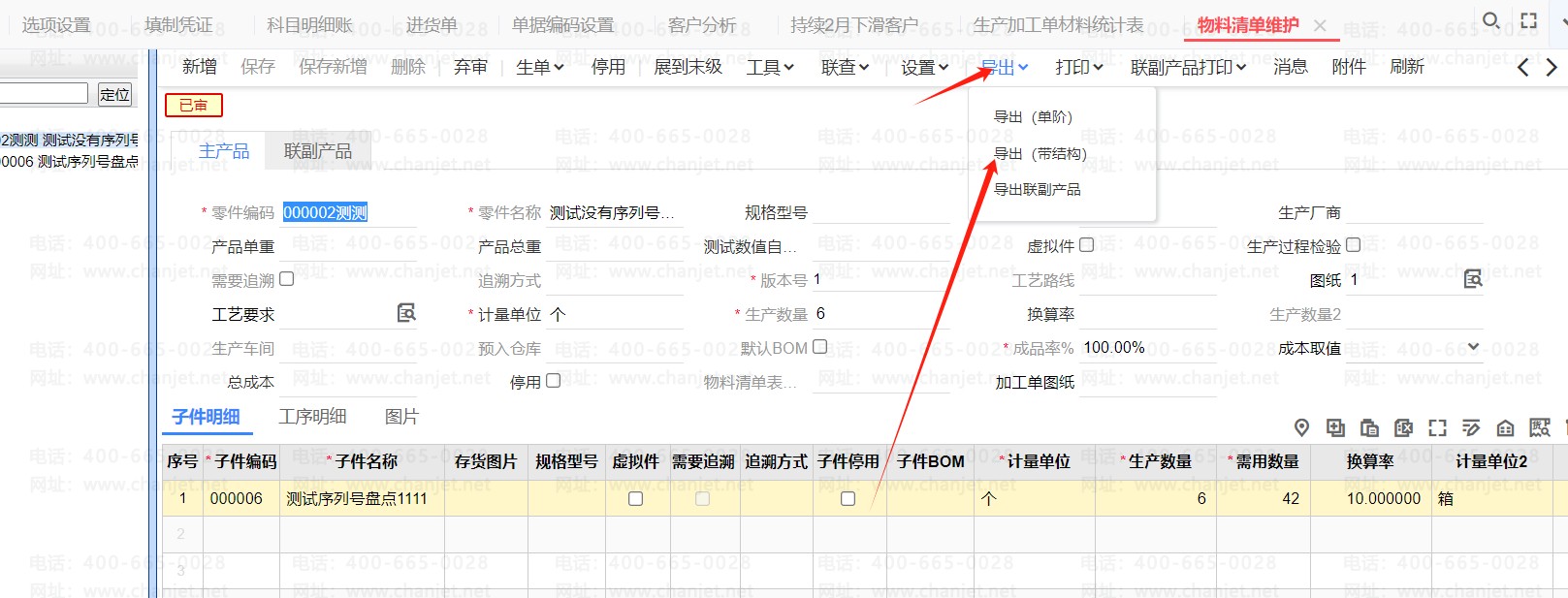Check the 默认BOM checkbox
The width and height of the screenshot is (1568, 598).
tap(820, 347)
